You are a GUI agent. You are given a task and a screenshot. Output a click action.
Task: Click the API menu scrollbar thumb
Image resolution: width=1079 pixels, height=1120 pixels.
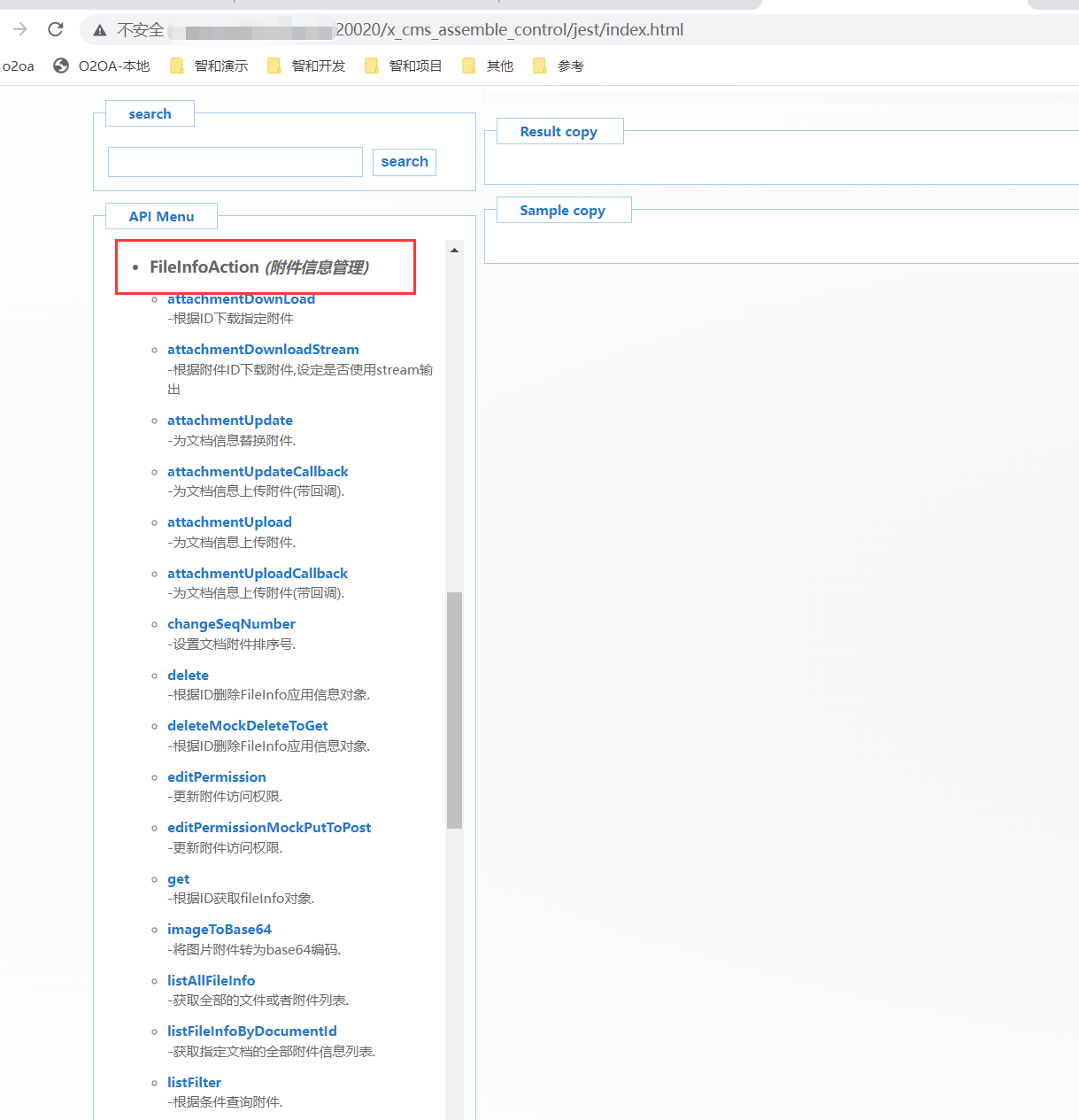click(x=454, y=708)
